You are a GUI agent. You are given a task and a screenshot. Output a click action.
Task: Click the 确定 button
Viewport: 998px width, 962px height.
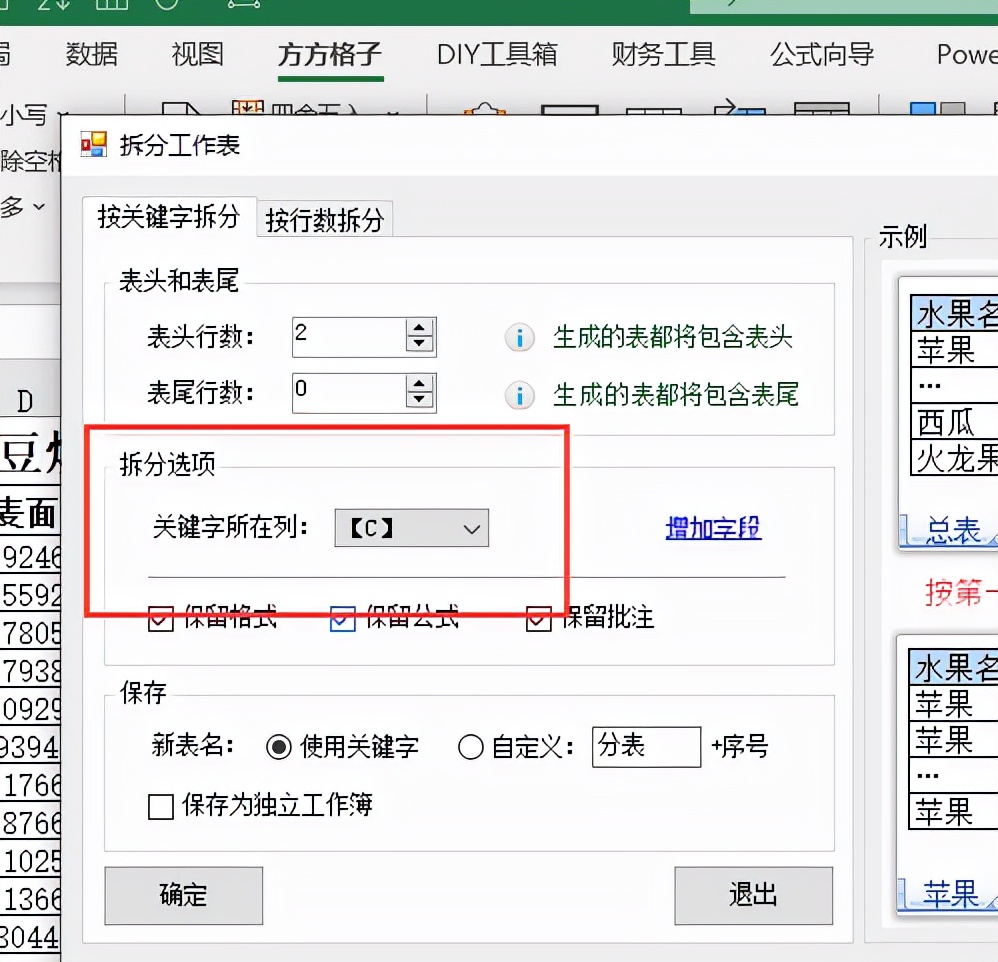pos(183,895)
